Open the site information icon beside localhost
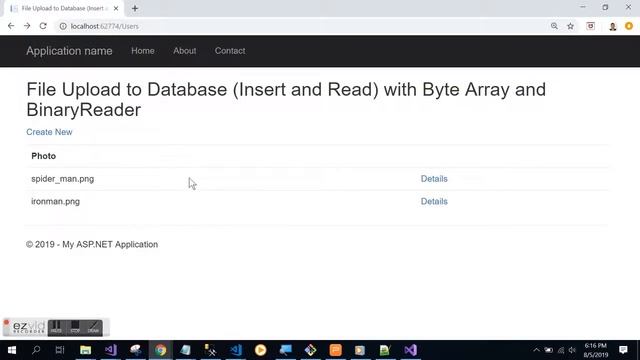The image size is (640, 360). (x=63, y=26)
